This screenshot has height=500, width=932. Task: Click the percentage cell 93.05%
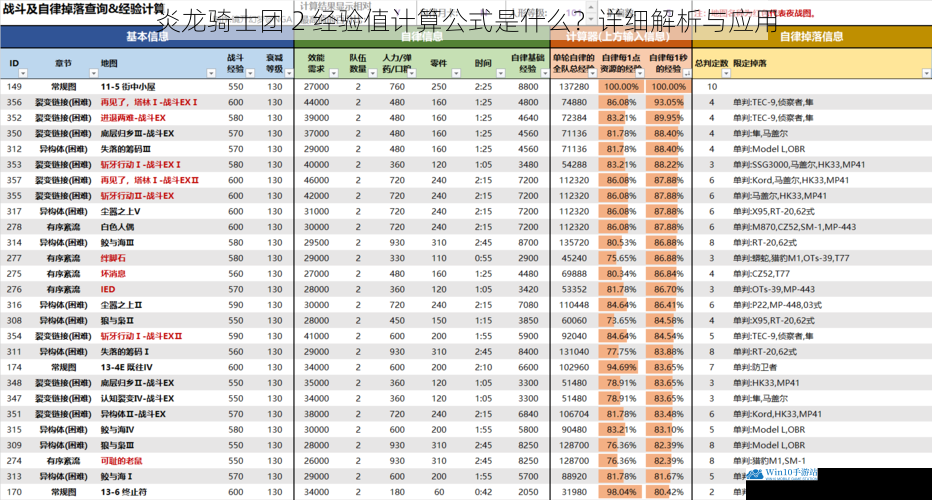(669, 102)
